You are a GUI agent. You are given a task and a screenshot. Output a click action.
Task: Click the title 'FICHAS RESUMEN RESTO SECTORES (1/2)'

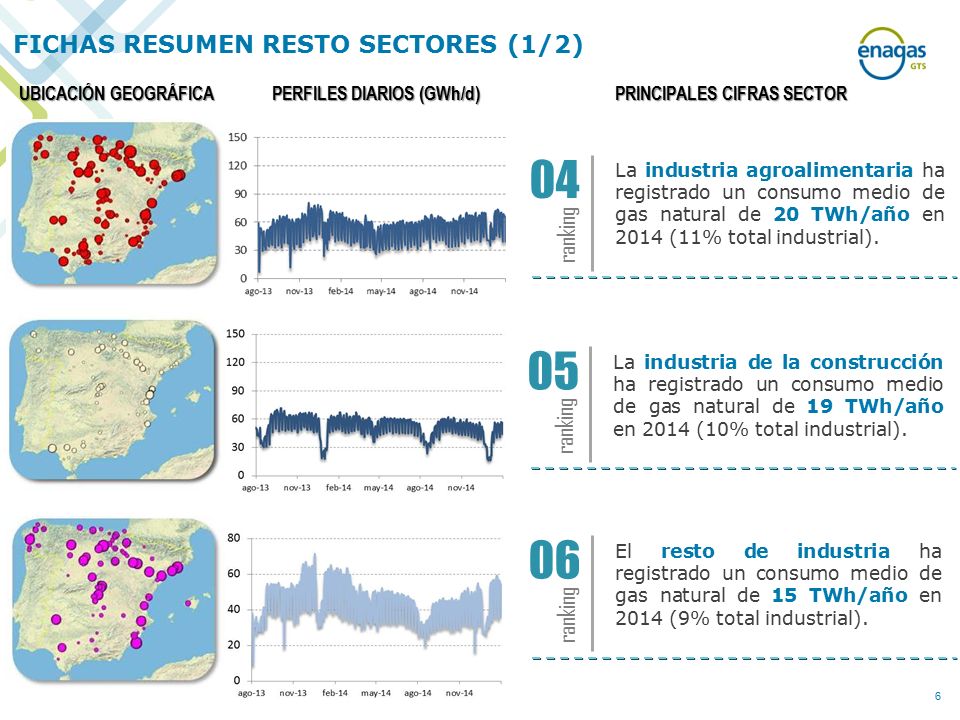(x=298, y=44)
